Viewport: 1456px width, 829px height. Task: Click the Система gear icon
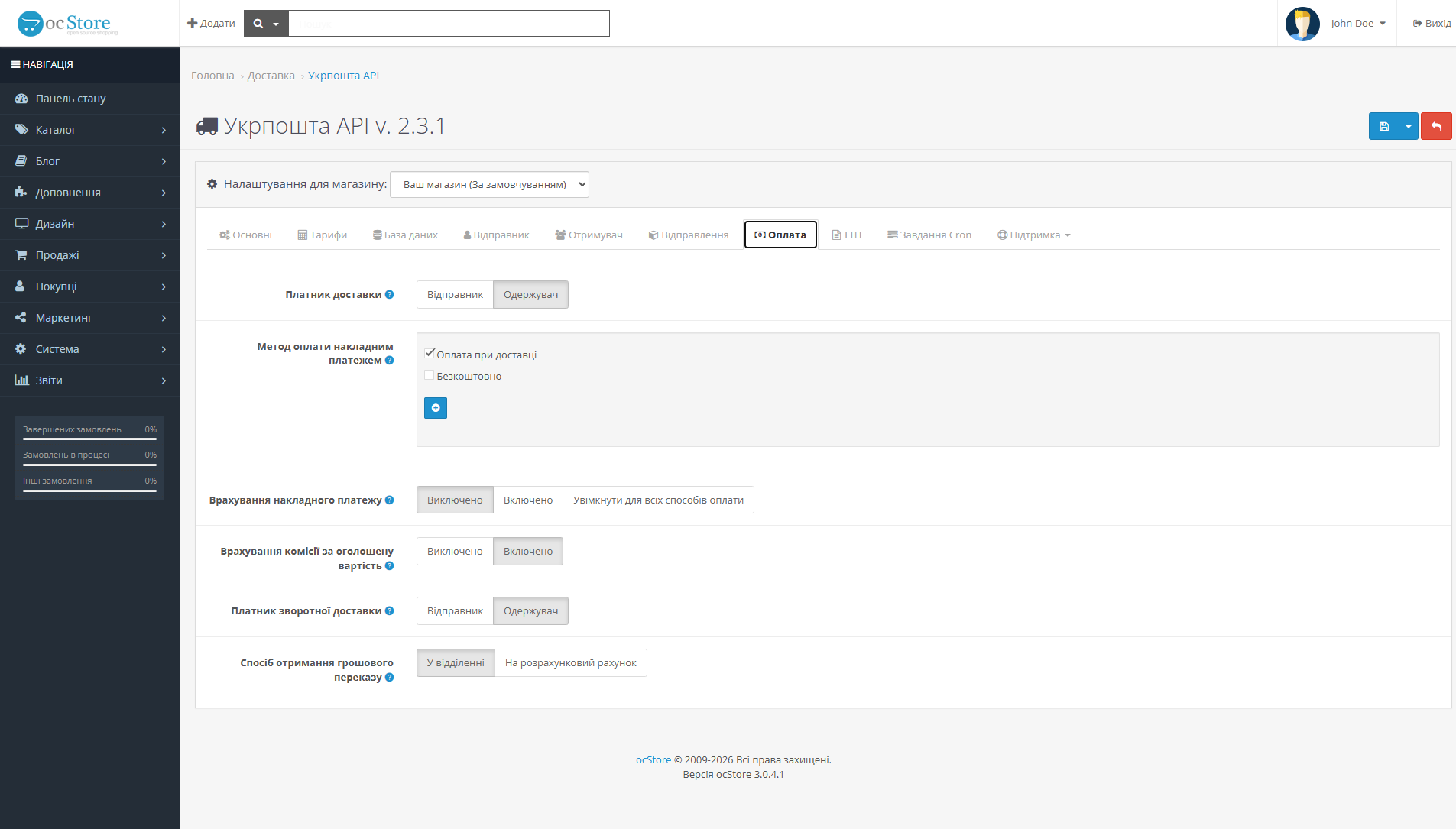click(21, 349)
